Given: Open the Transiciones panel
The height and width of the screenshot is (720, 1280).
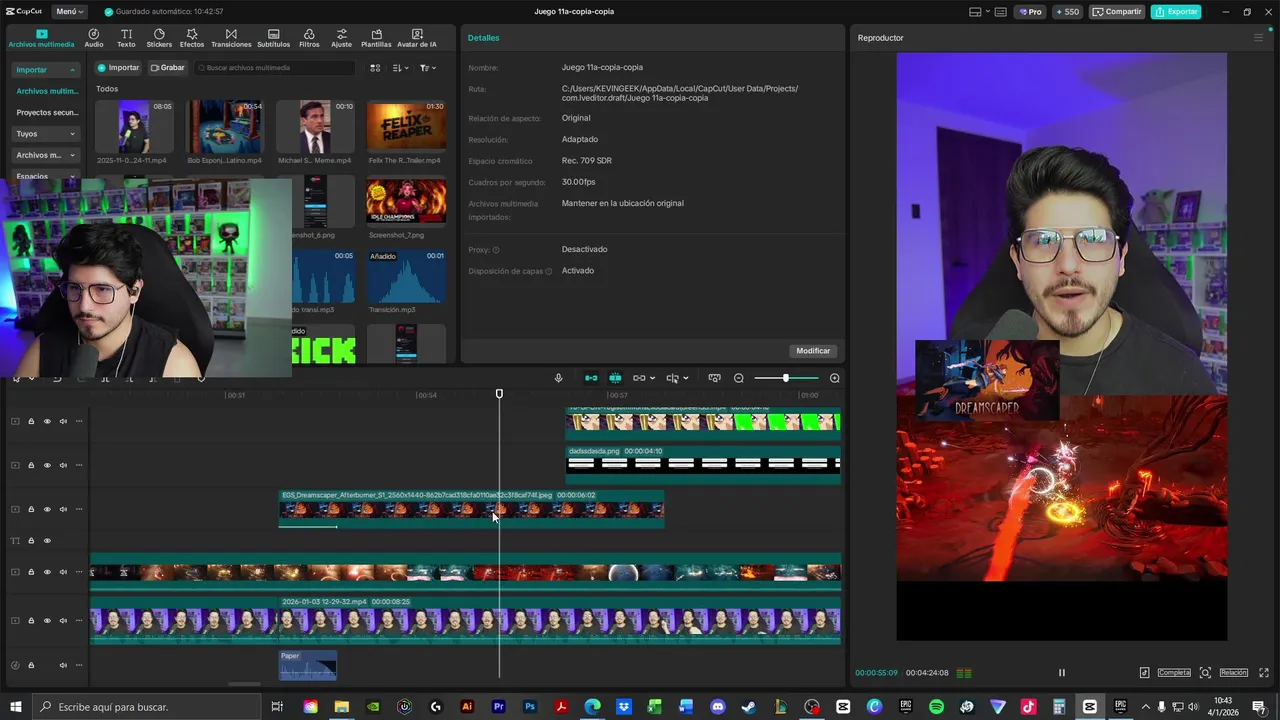Looking at the screenshot, I should point(231,38).
